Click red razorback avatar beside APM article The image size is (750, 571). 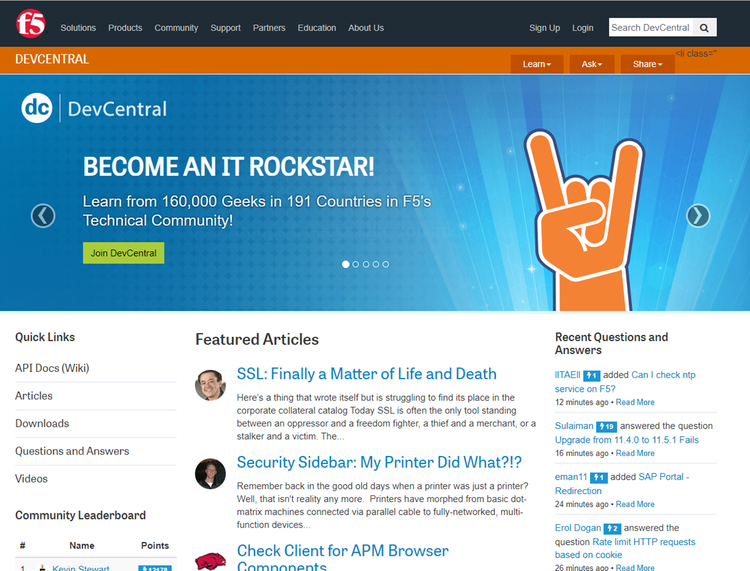point(210,560)
